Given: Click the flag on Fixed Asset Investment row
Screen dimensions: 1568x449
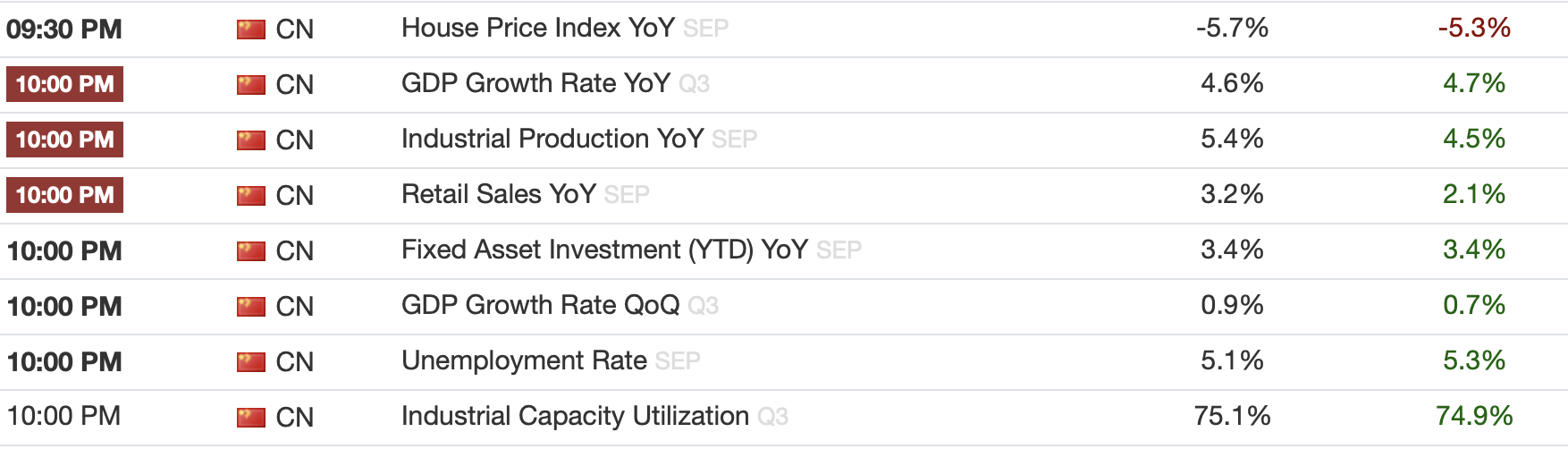Looking at the screenshot, I should (x=251, y=251).
